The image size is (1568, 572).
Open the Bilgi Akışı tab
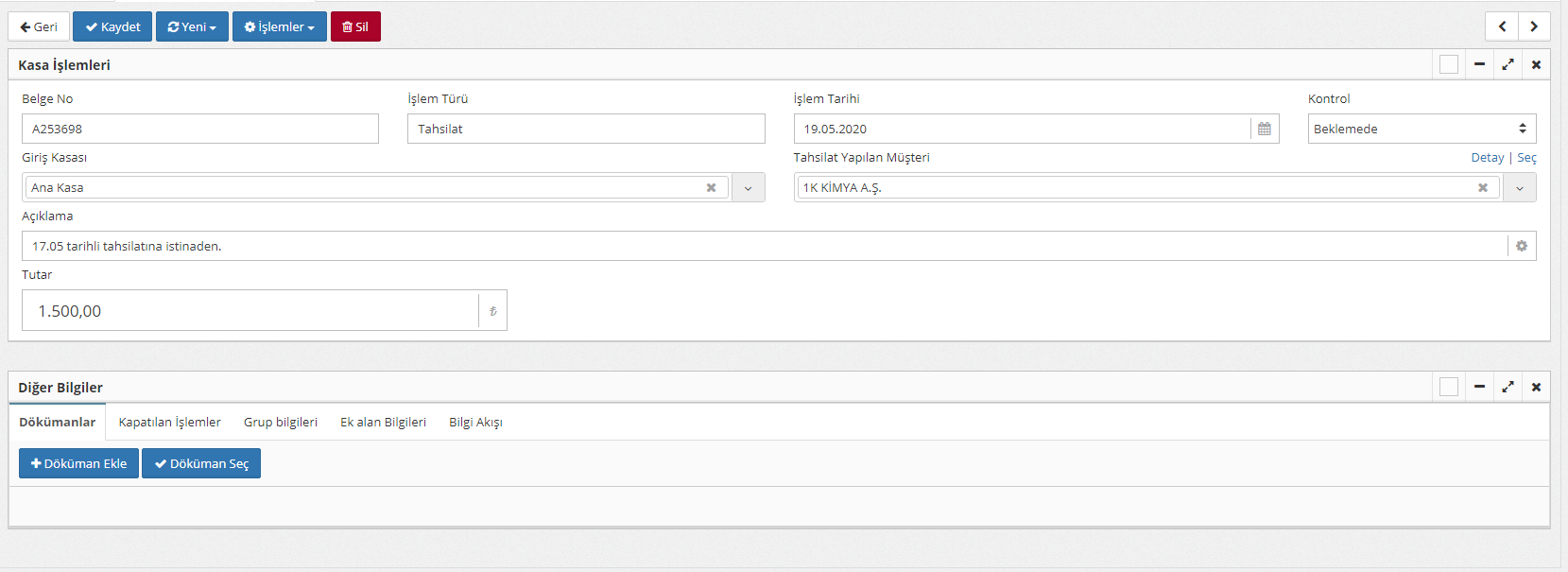pos(475,422)
